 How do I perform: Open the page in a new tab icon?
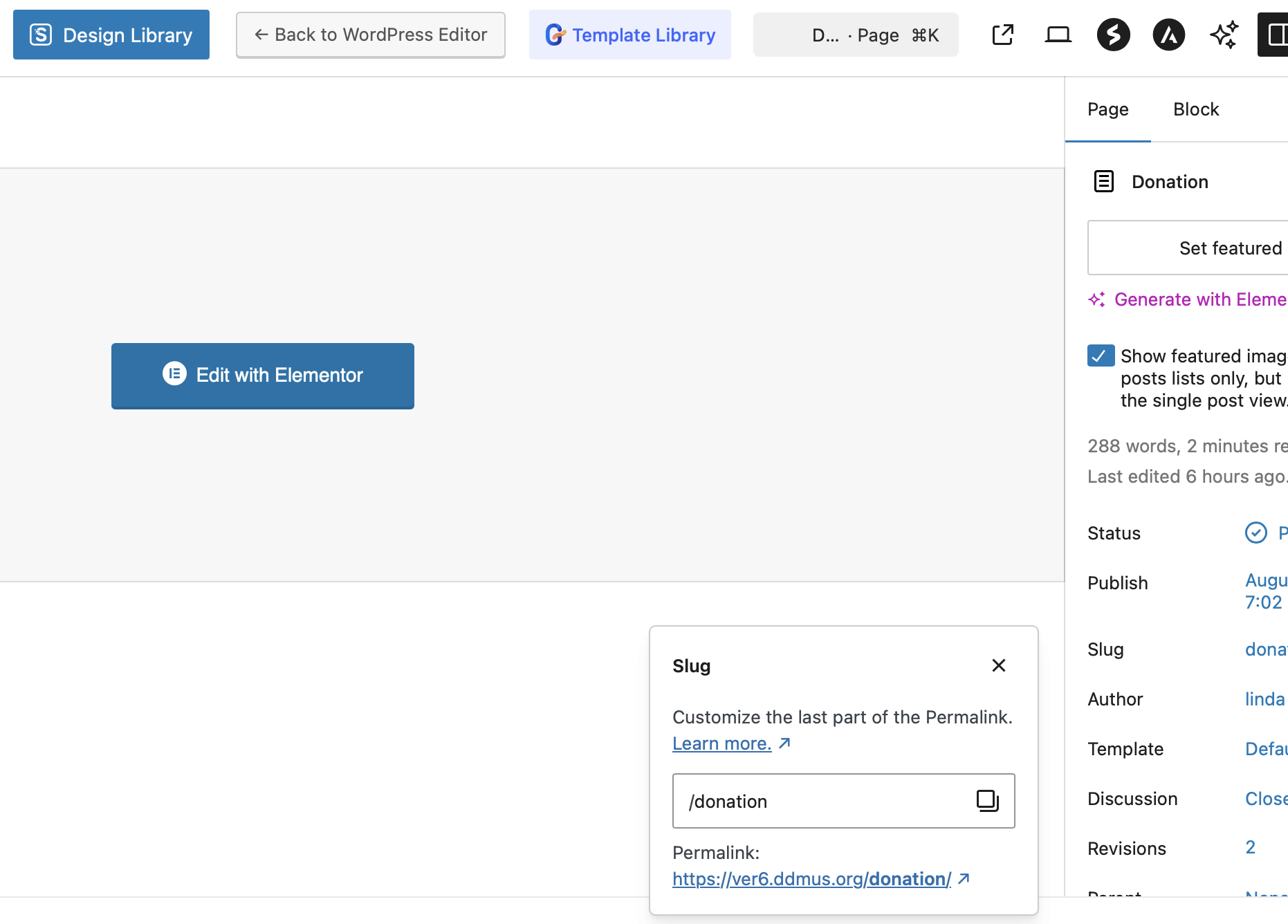pos(1002,35)
